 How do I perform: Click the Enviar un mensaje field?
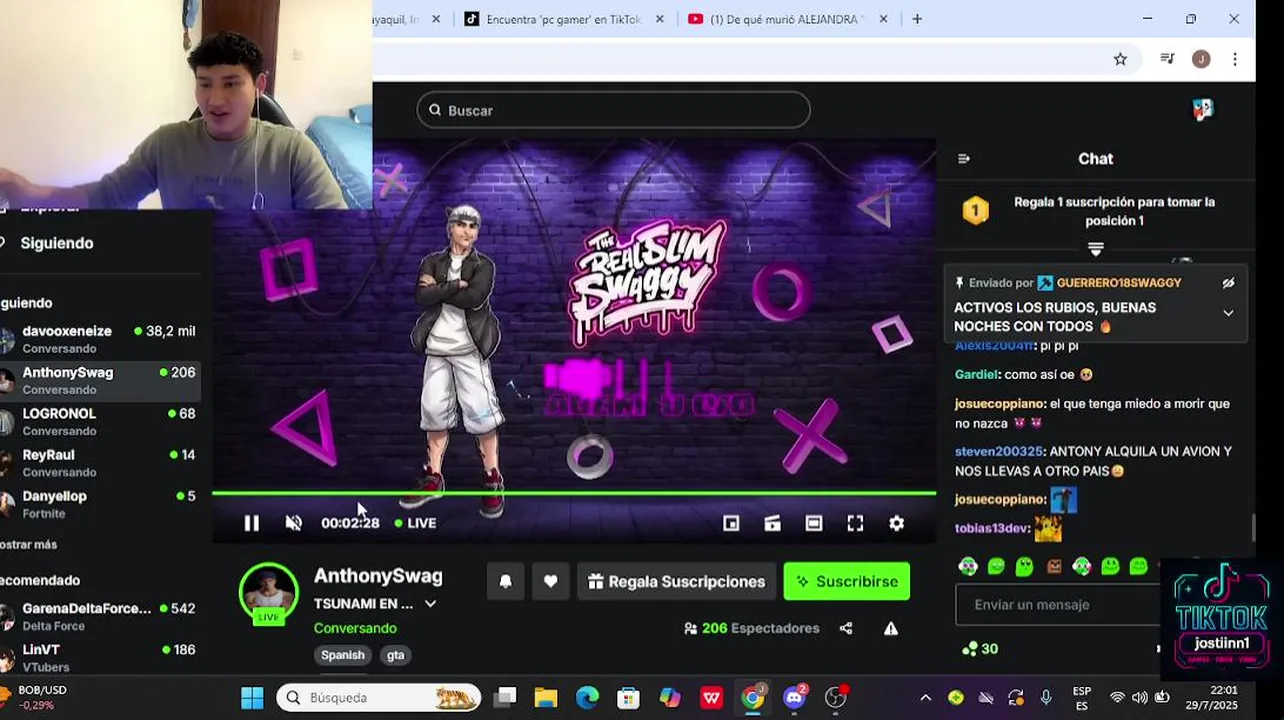[x=1058, y=605]
